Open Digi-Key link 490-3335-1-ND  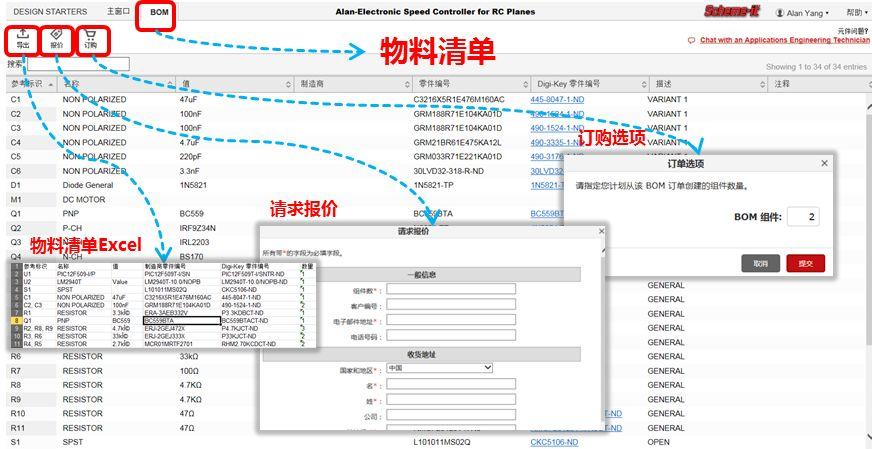pos(557,142)
